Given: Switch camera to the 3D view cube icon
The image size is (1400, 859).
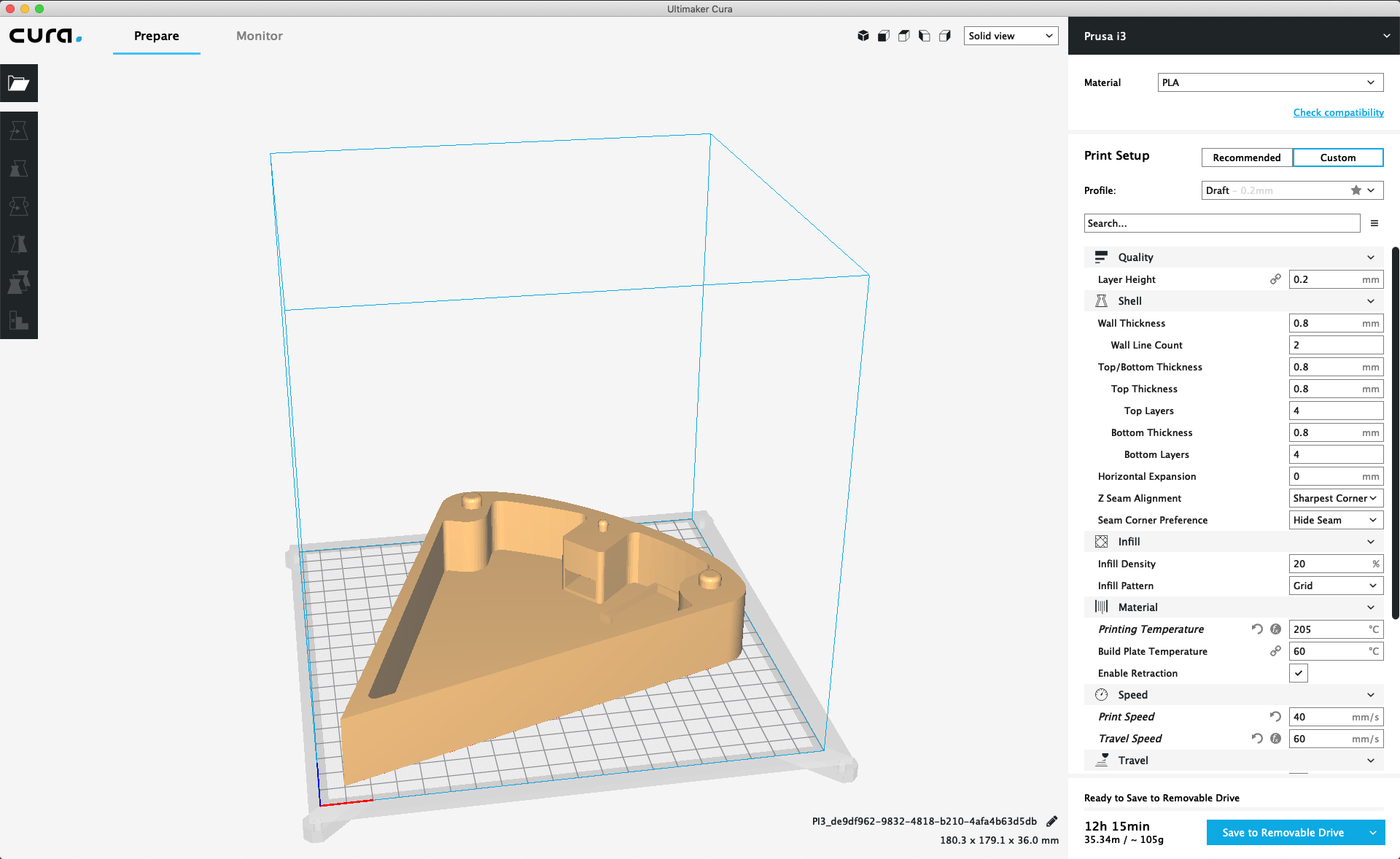Looking at the screenshot, I should click(x=863, y=36).
